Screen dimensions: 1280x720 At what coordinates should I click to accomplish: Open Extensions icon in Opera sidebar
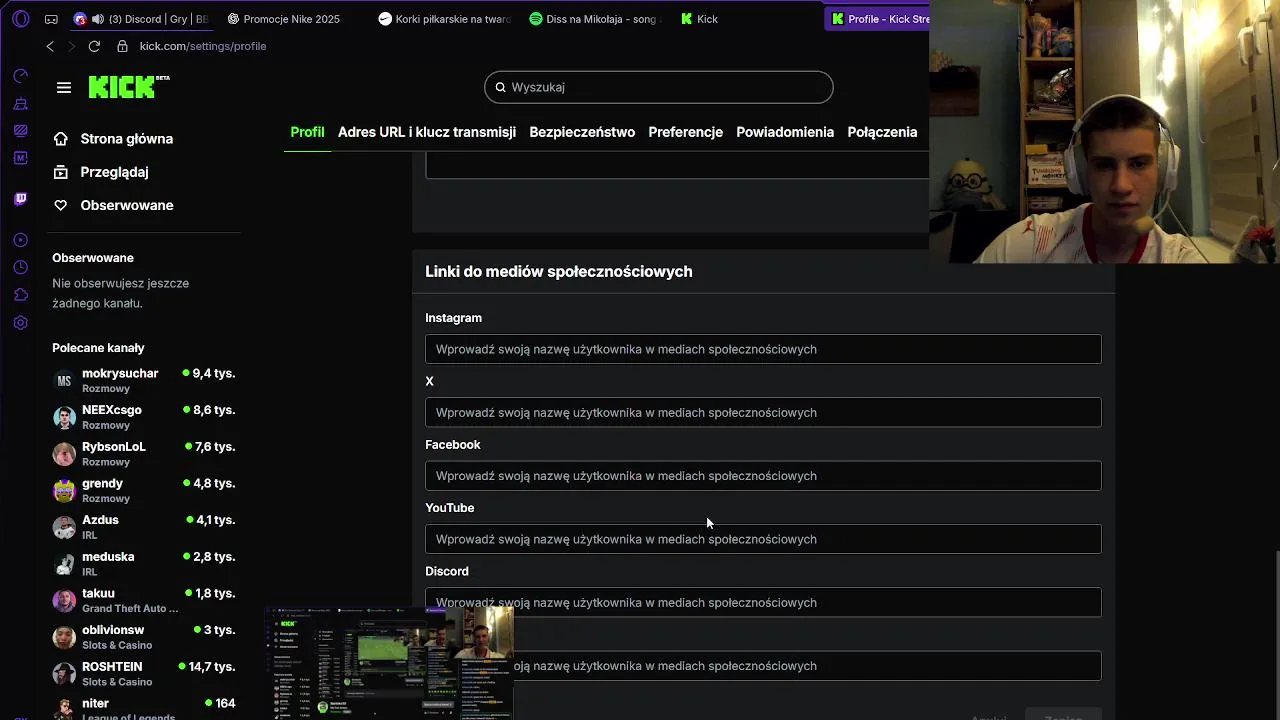pyautogui.click(x=21, y=295)
